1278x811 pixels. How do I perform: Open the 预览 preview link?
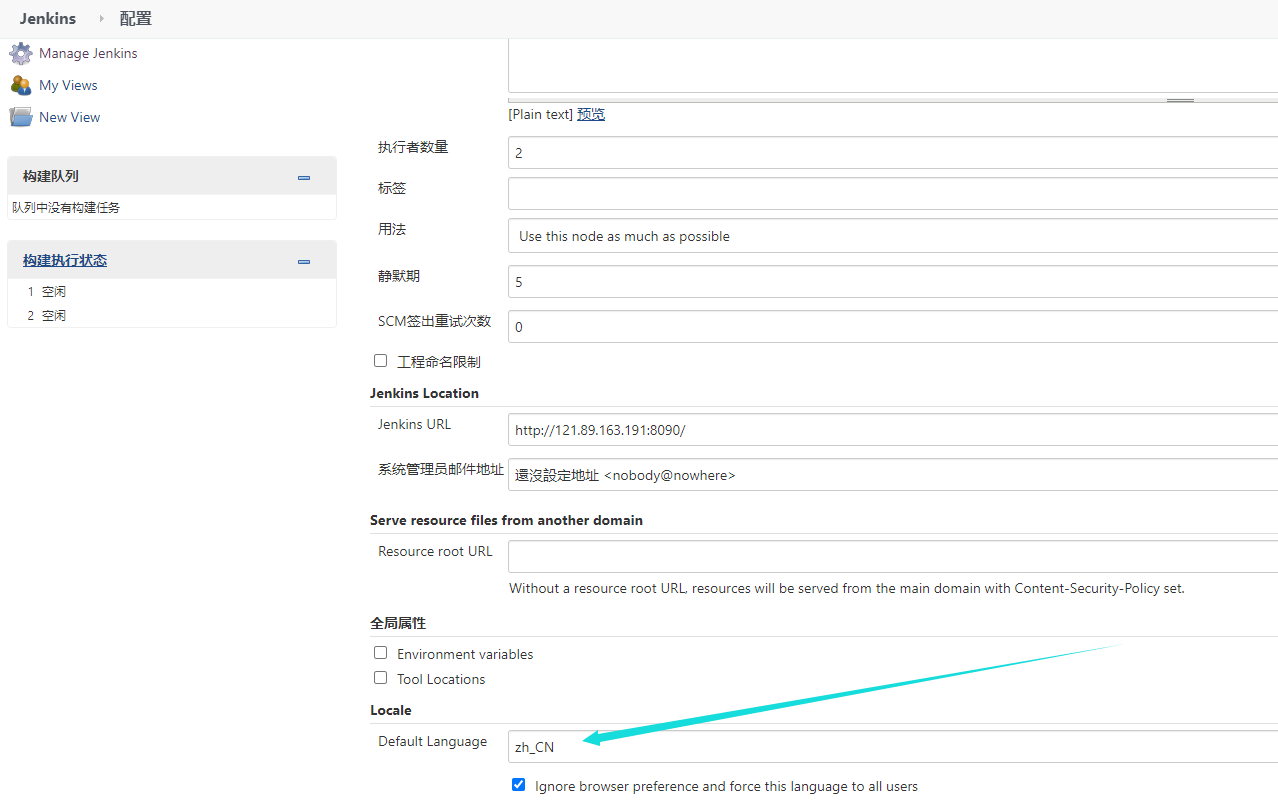coord(591,115)
